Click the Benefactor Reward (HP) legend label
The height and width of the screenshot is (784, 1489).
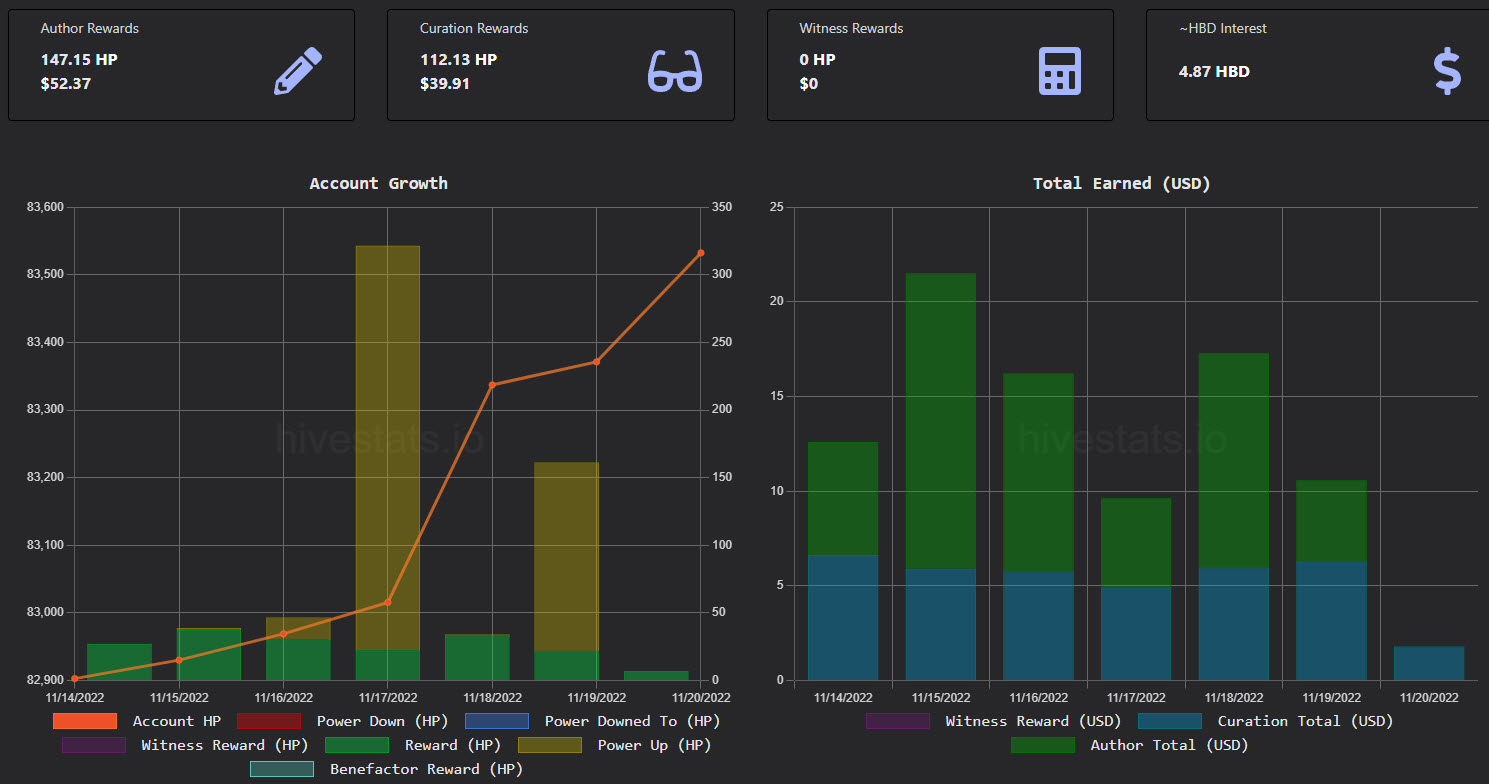427,769
